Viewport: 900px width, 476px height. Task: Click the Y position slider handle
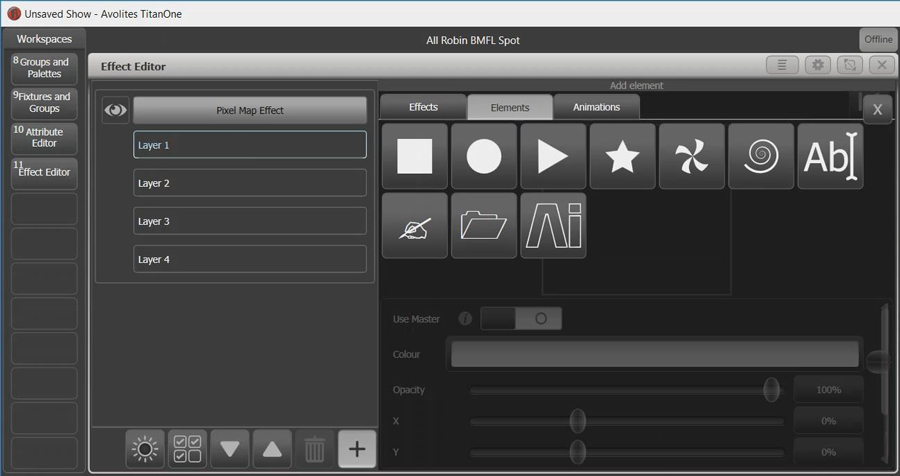click(577, 452)
